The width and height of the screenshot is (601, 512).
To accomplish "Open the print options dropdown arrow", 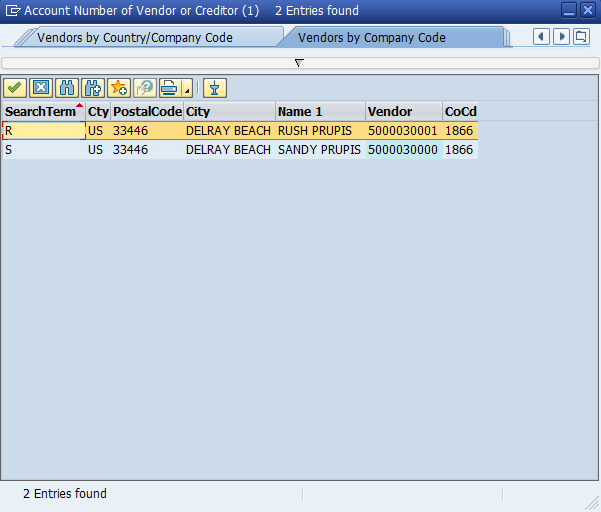I will coord(186,91).
